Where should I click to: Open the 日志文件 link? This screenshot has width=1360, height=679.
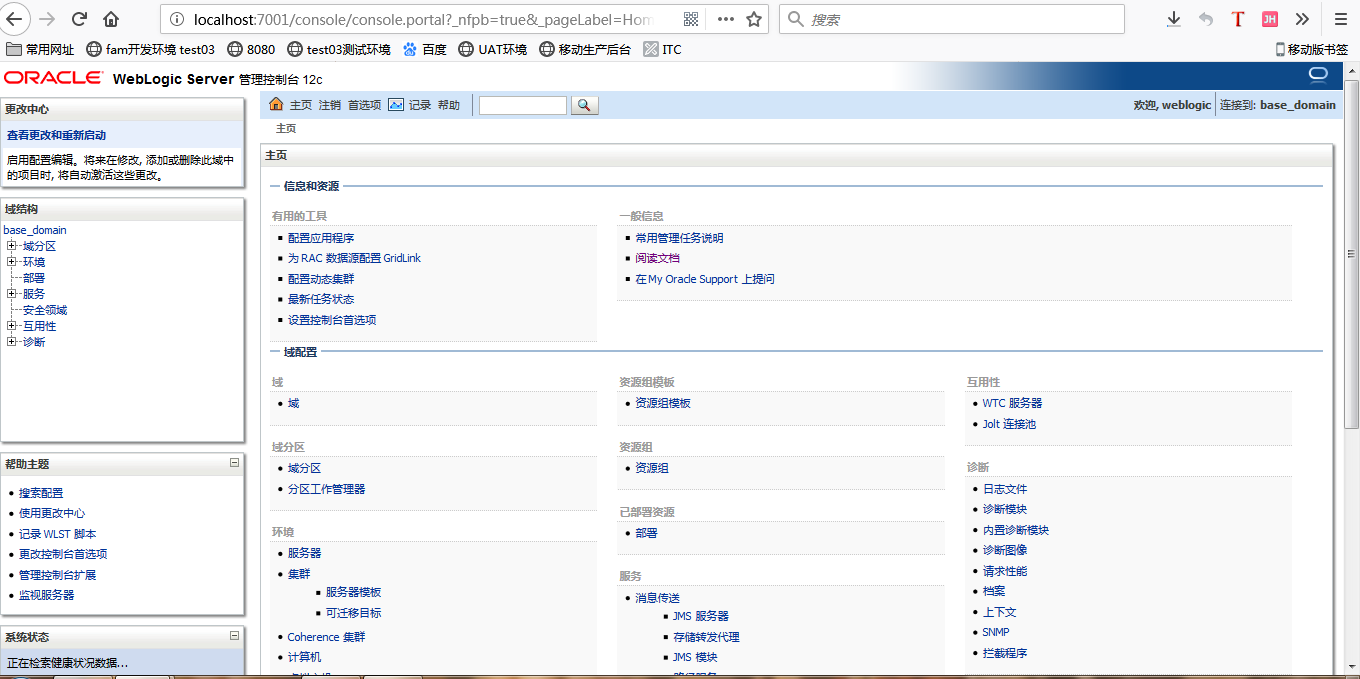click(x=1005, y=489)
